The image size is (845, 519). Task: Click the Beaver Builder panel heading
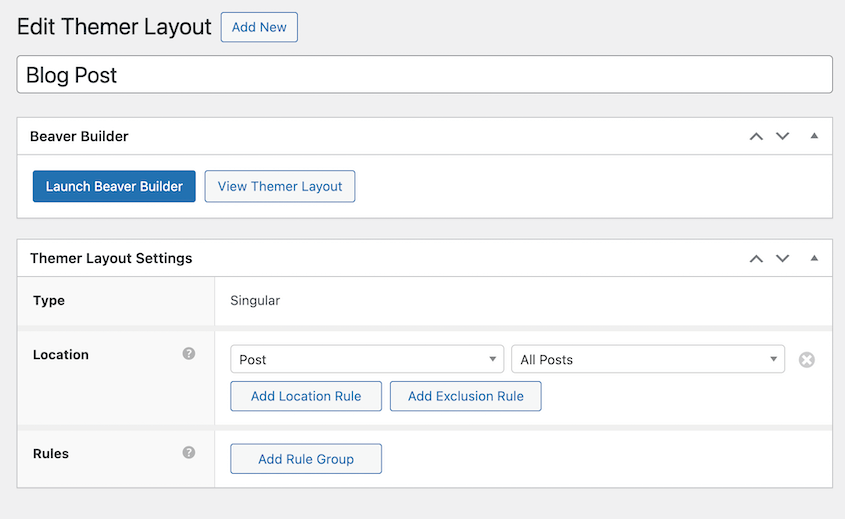[79, 136]
